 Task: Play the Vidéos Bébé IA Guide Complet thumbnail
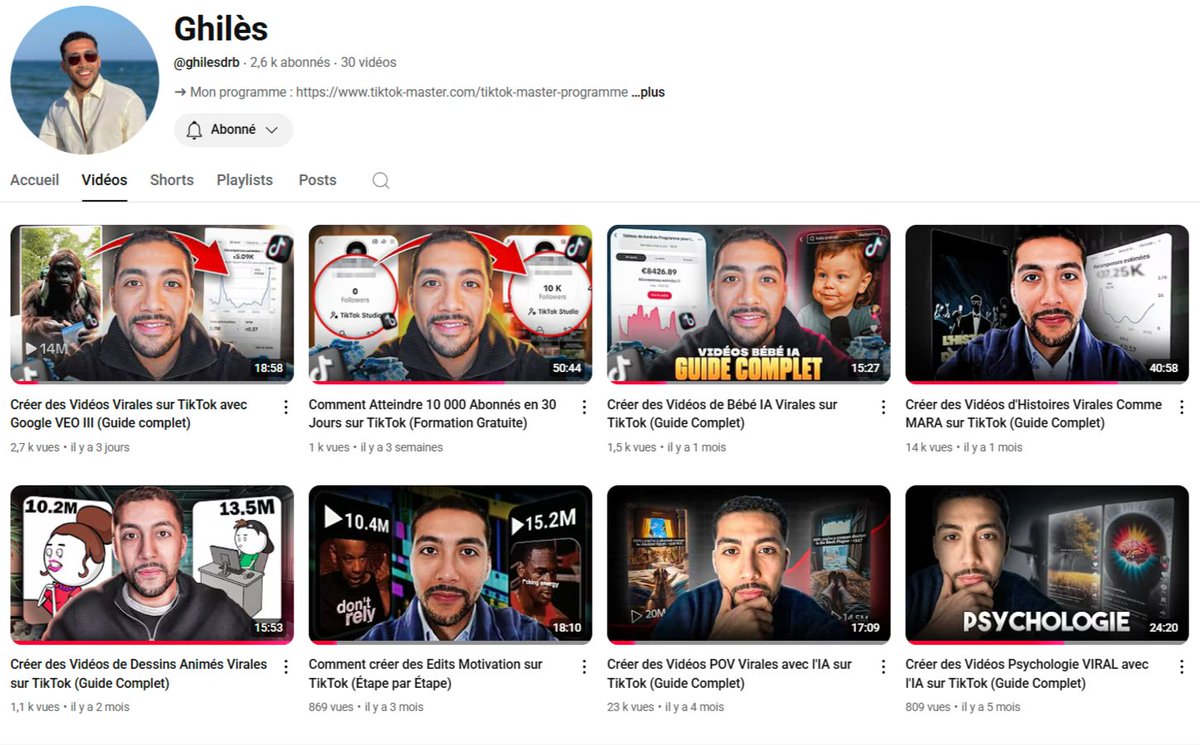749,304
